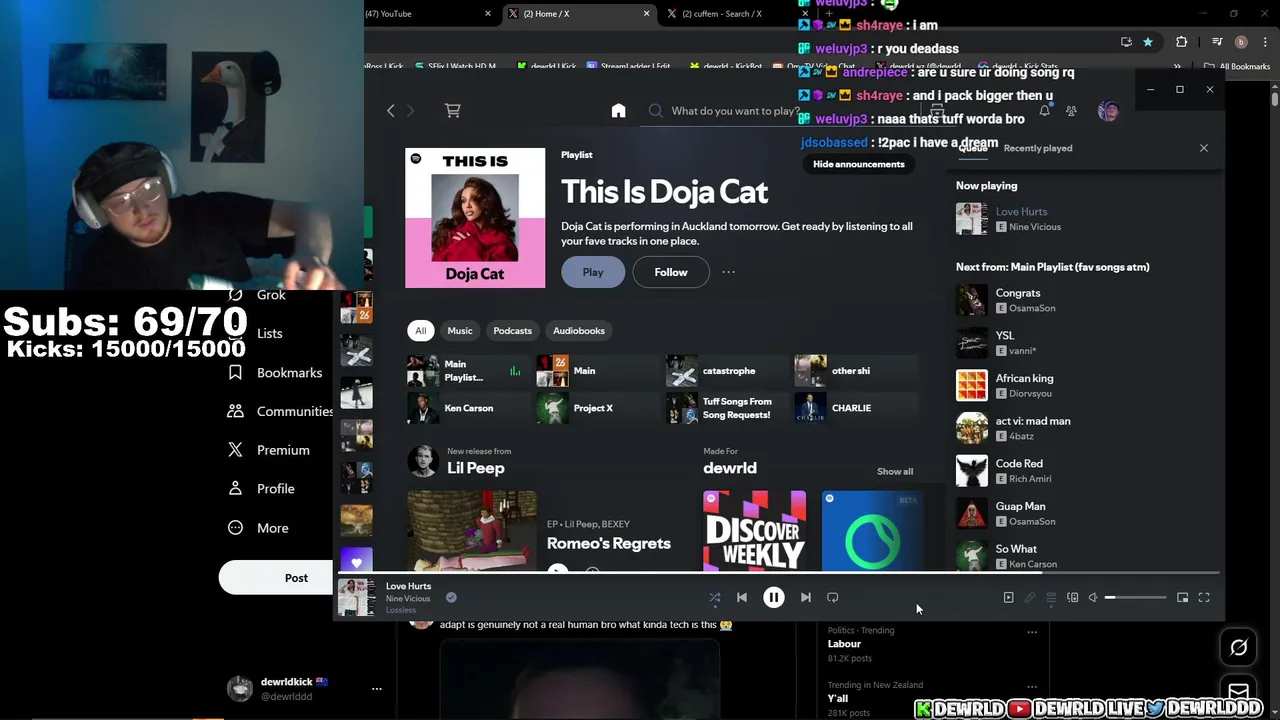Adjust the Spotify volume slider
This screenshot has height=720, width=1280.
pyautogui.click(x=1135, y=598)
